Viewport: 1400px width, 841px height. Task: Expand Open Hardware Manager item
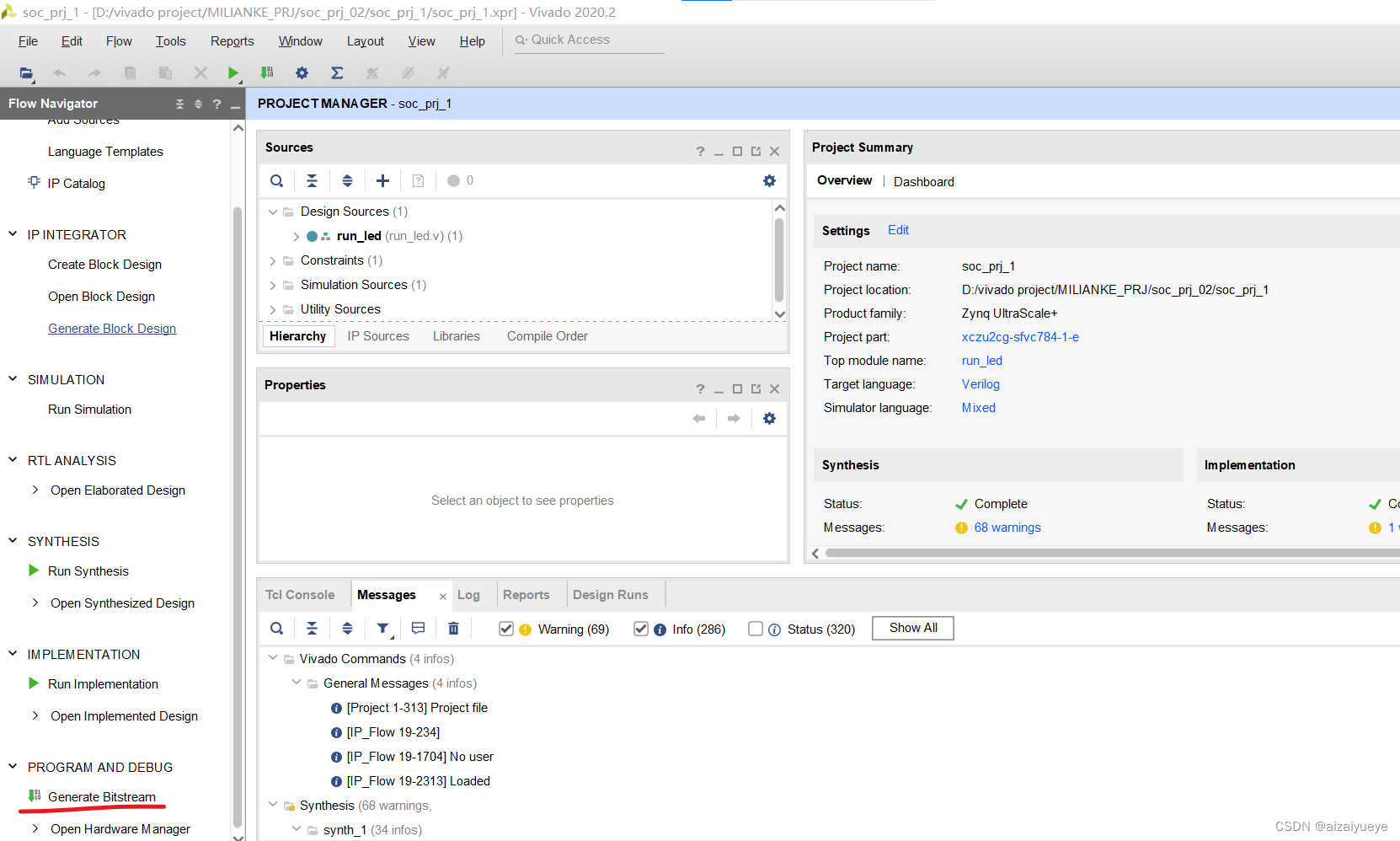(35, 828)
